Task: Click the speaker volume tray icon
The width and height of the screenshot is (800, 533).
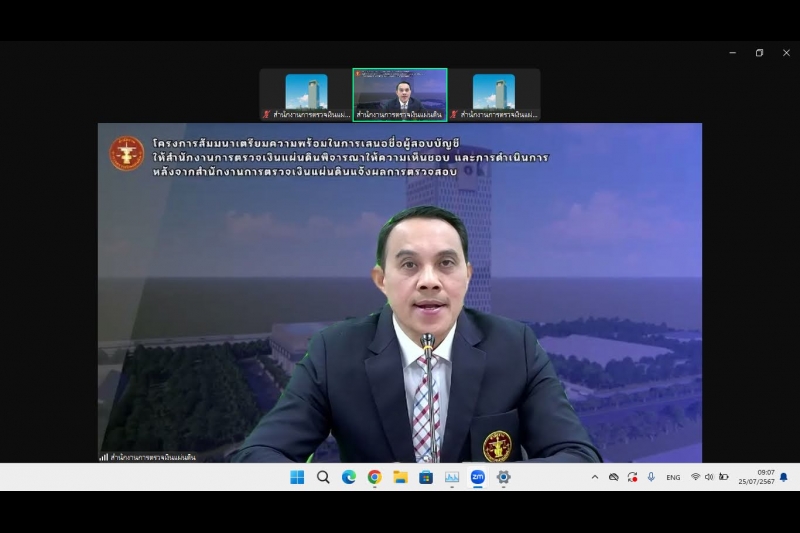Action: pyautogui.click(x=709, y=477)
